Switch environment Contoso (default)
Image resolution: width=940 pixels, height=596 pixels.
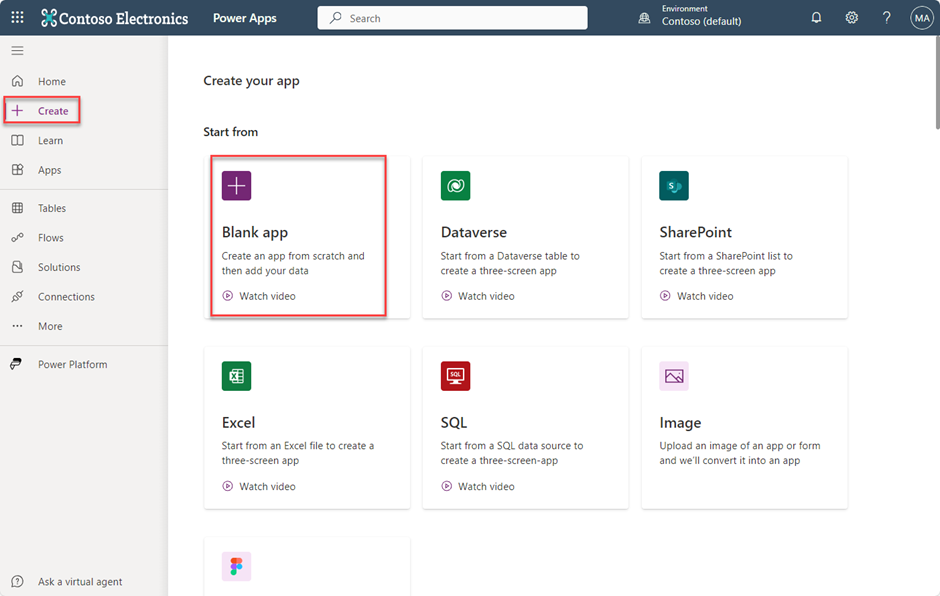coord(701,21)
